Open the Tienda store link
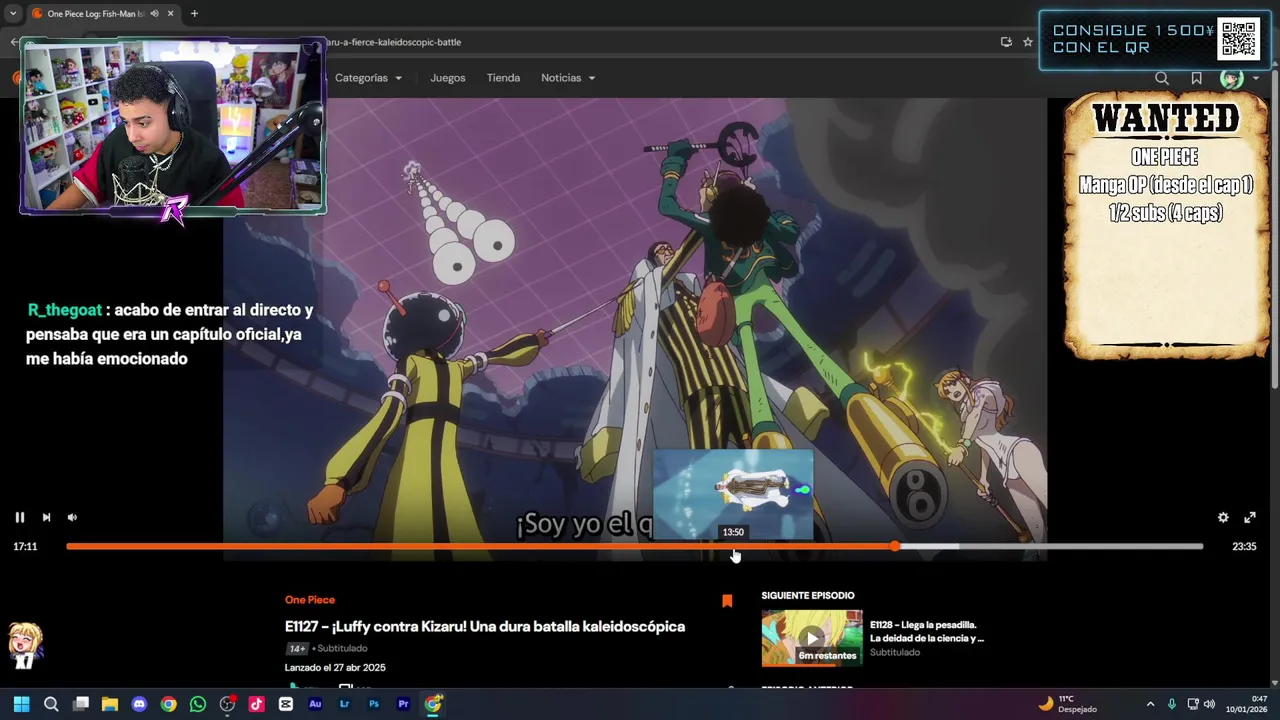 (x=503, y=78)
